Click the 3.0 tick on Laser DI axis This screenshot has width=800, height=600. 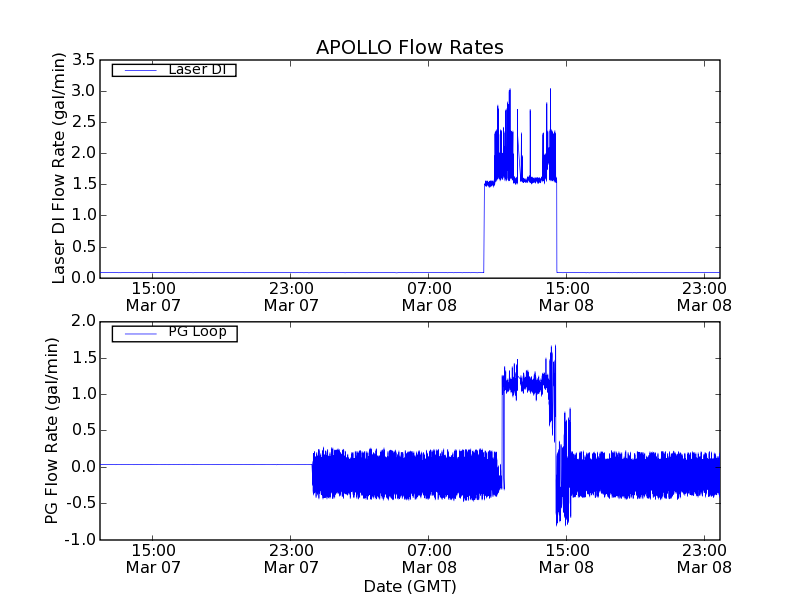83,91
